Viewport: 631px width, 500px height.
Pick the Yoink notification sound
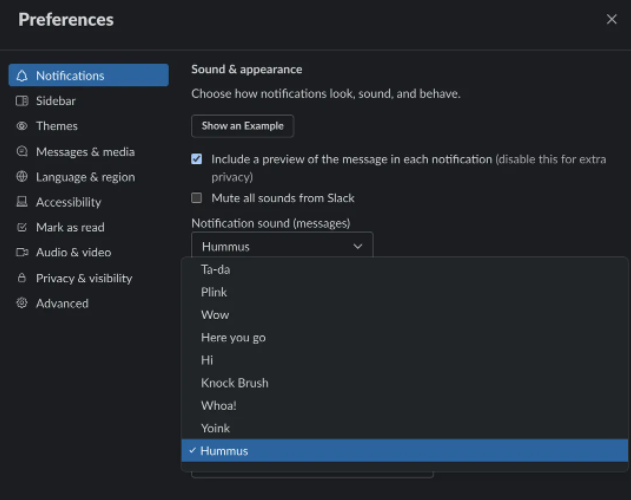(x=215, y=428)
